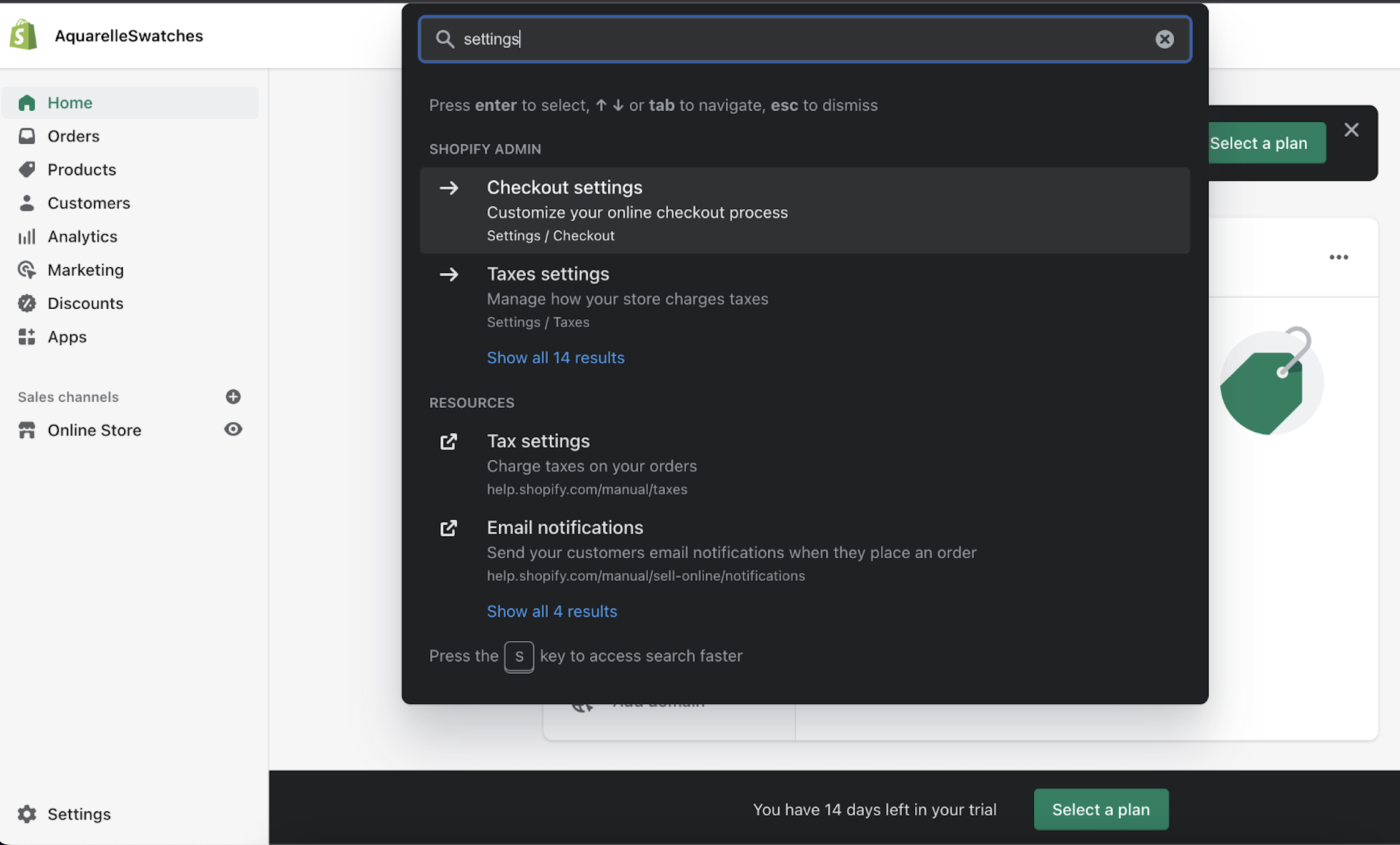The image size is (1400, 845).
Task: Add a sales channel with plus icon
Action: [x=233, y=397]
